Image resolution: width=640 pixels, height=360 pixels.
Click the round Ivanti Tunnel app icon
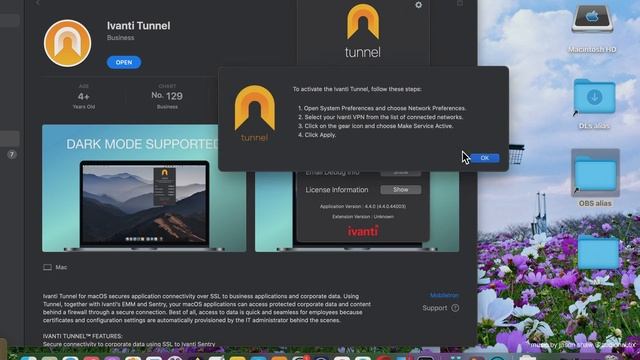67,43
